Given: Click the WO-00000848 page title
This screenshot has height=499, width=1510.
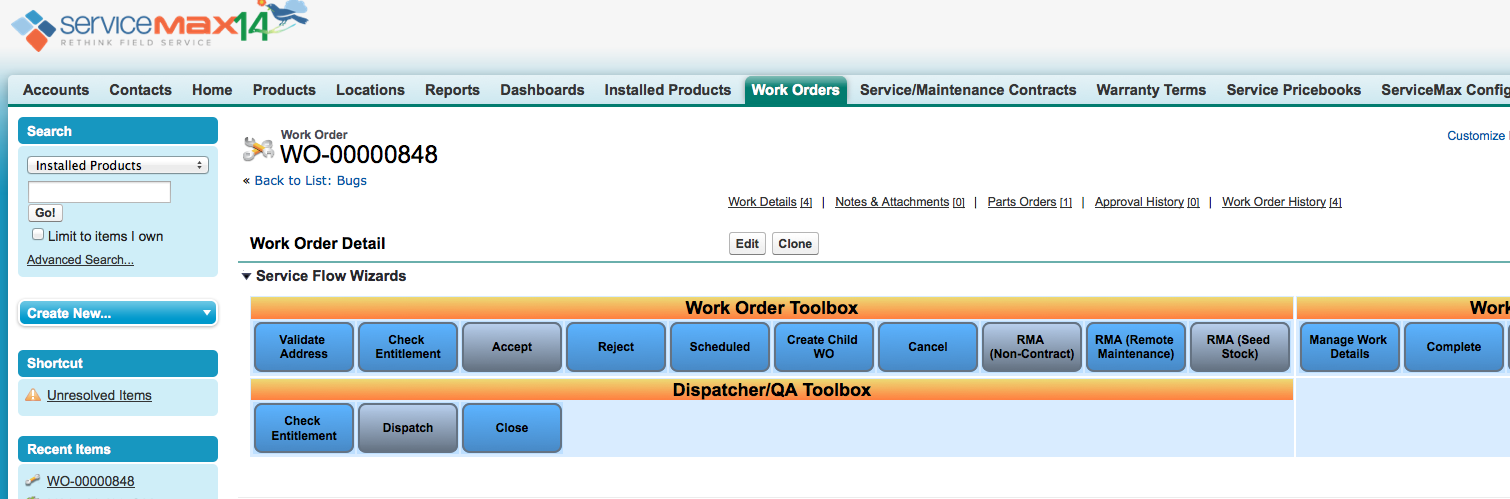Looking at the screenshot, I should (x=359, y=155).
